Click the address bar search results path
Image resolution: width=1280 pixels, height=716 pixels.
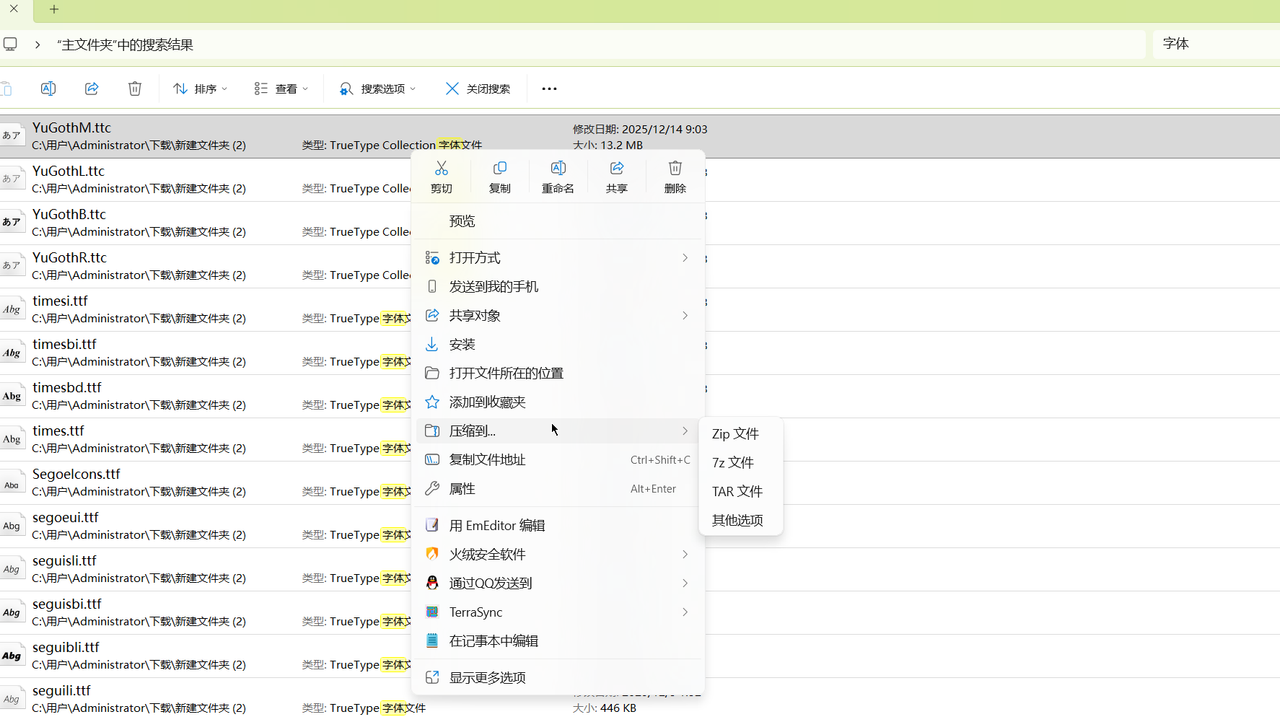[125, 45]
